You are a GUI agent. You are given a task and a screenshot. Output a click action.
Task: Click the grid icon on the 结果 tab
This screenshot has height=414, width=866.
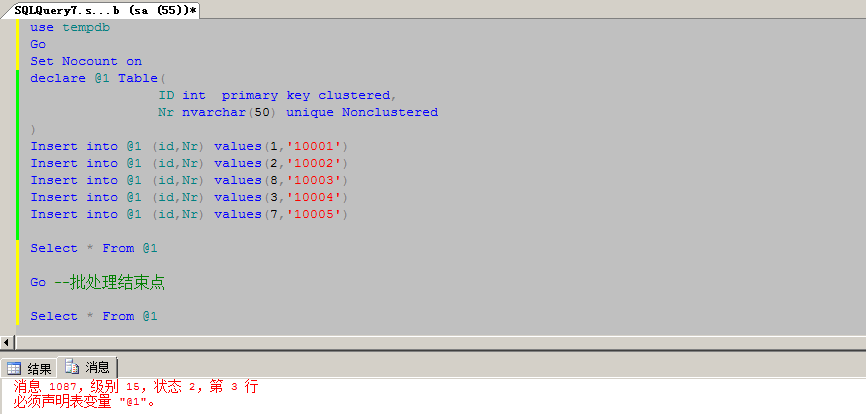[14, 368]
